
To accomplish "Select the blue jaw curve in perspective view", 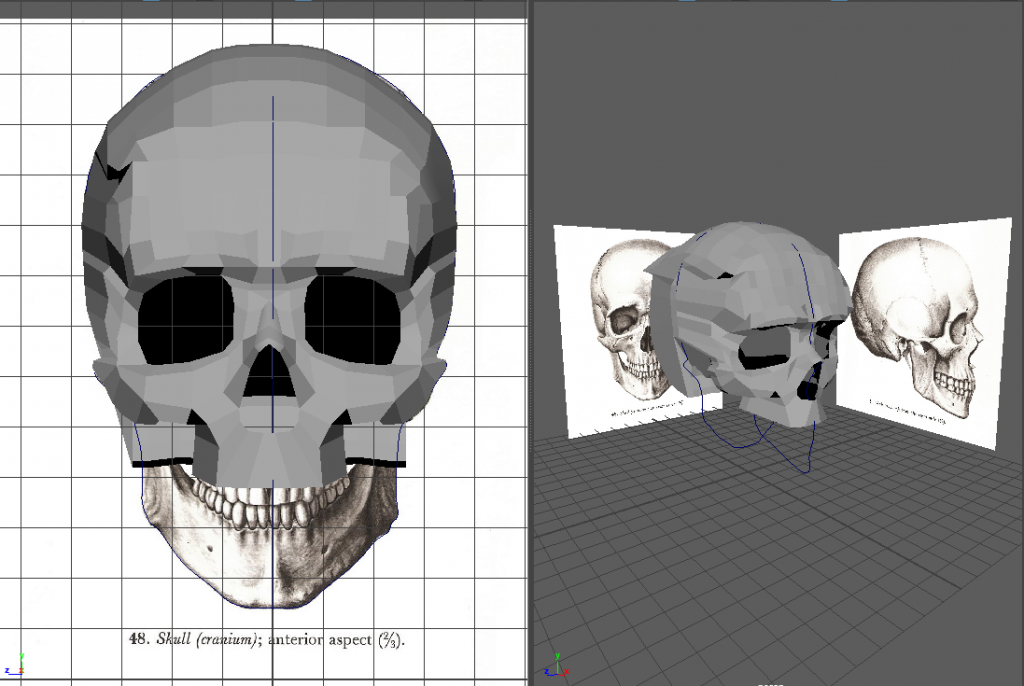I will click(x=740, y=440).
